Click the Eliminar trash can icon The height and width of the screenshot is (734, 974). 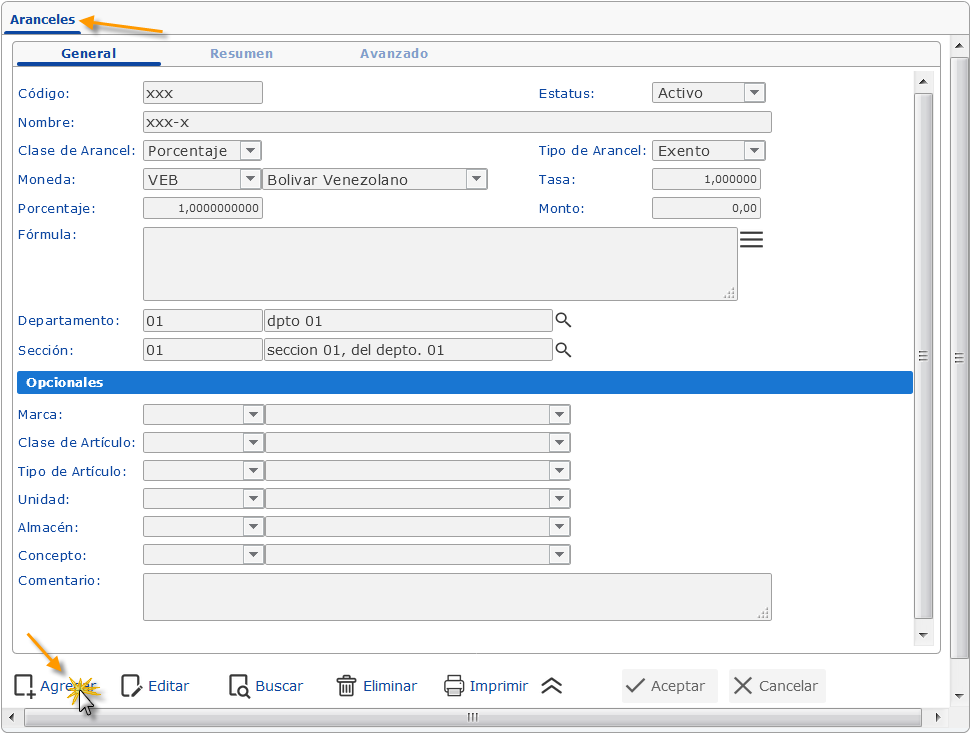point(346,686)
